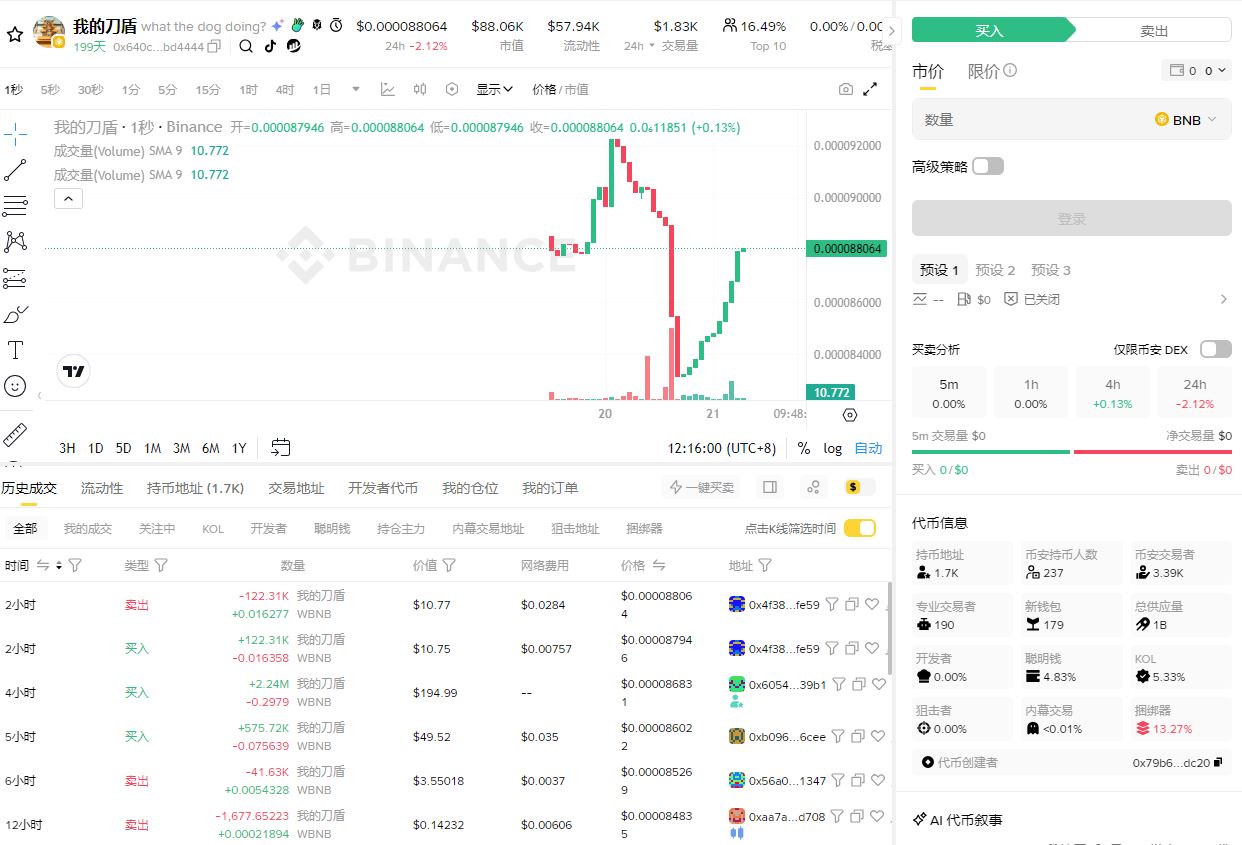Copy the token creator address 0x79b6...dc20
The image size is (1242, 845).
[1217, 762]
